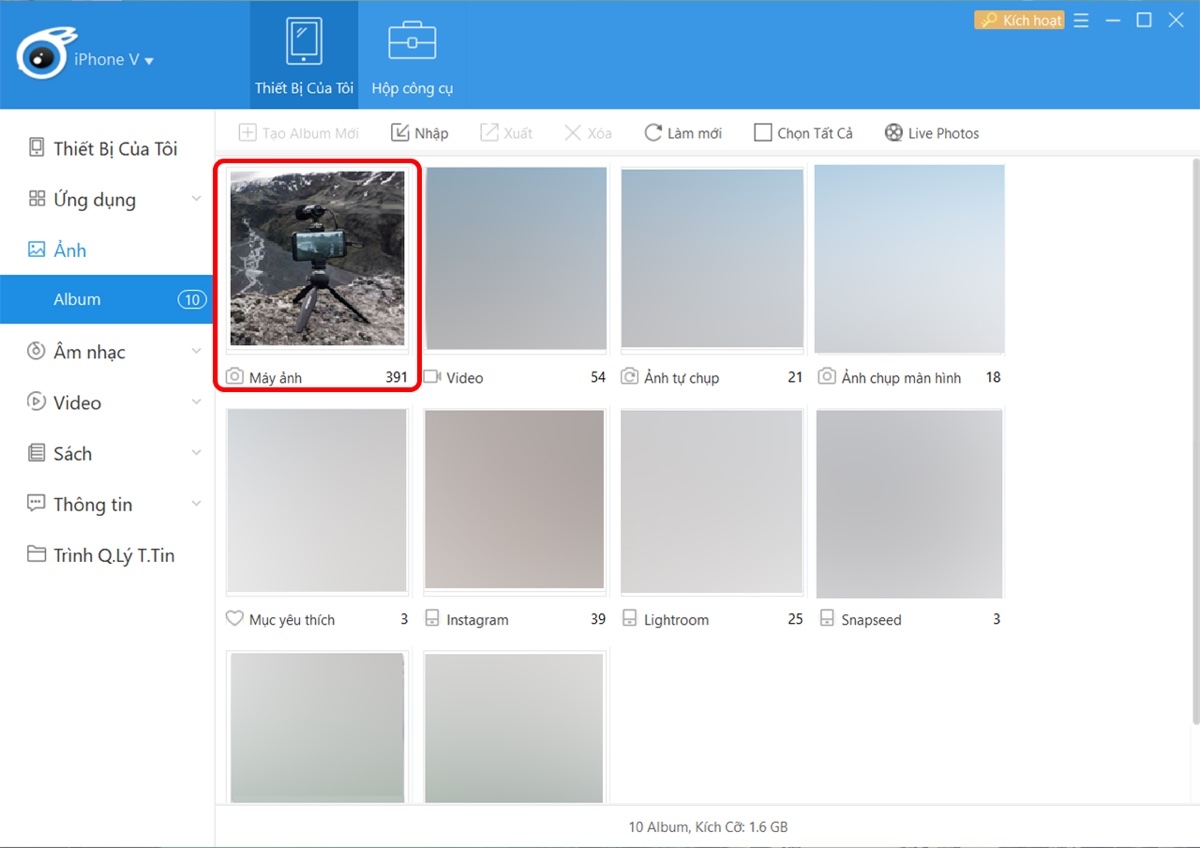Click the 54 count of Video album
Viewport: 1200px width, 848px height.
click(x=598, y=378)
